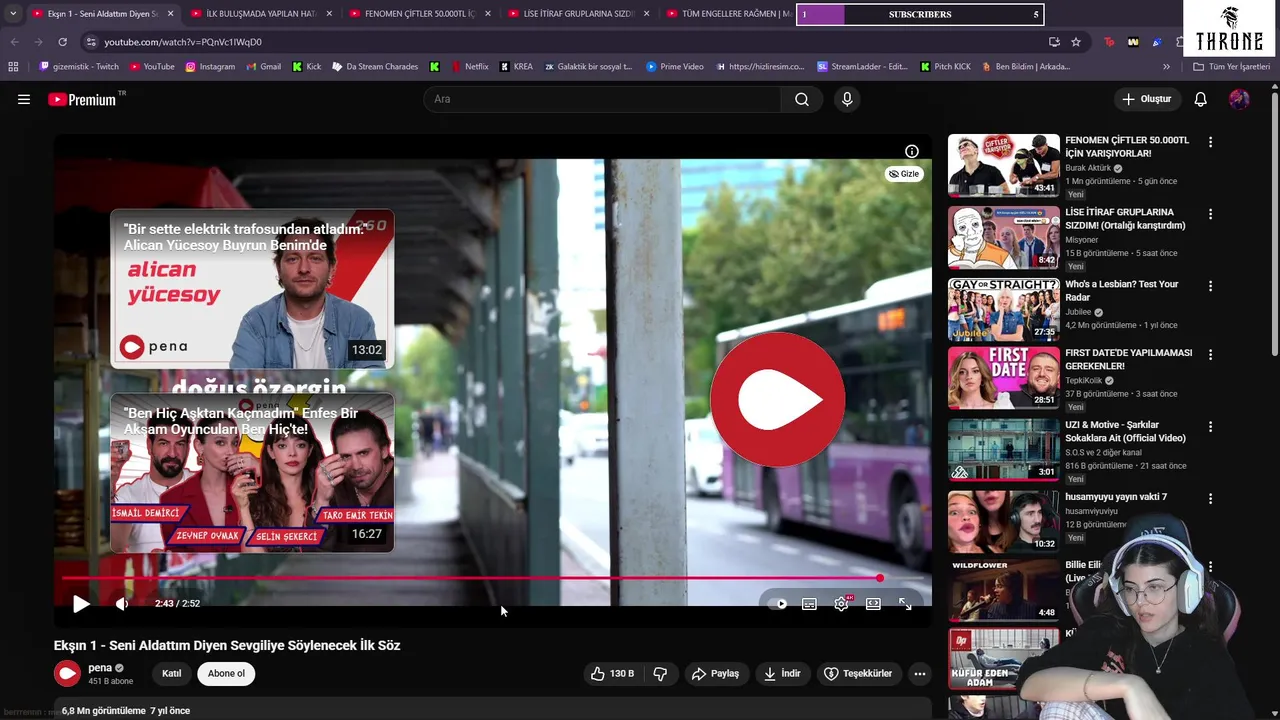1280x720 pixels.
Task: Open the Gmail bookmark
Action: click(x=263, y=67)
